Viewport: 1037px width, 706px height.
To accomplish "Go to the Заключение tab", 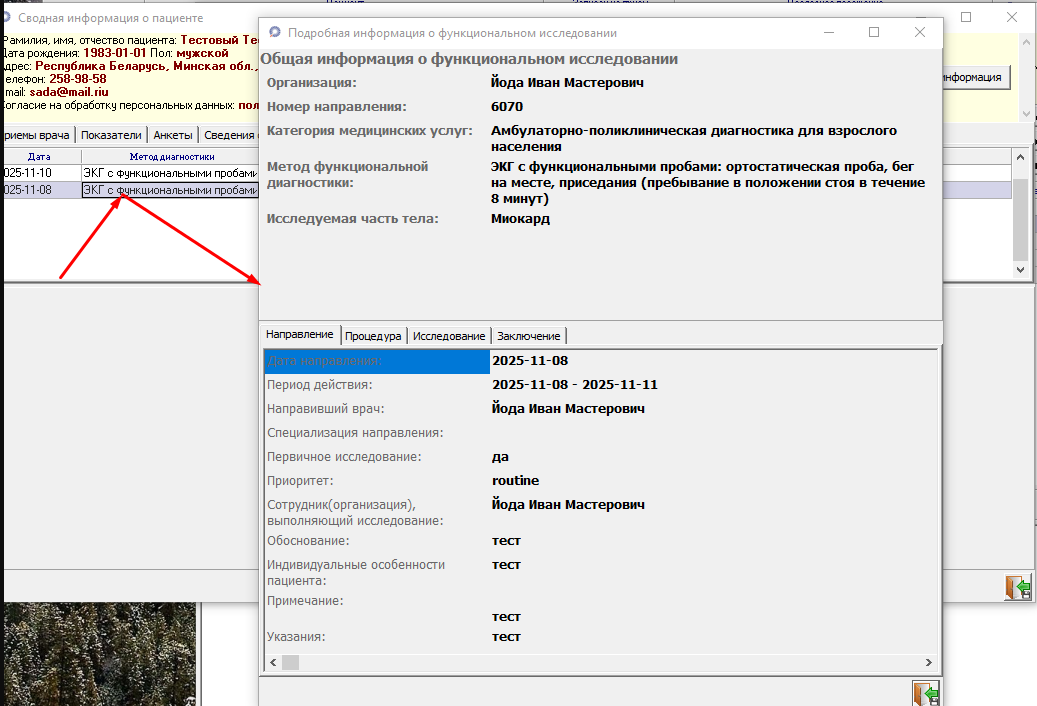I will coord(529,336).
